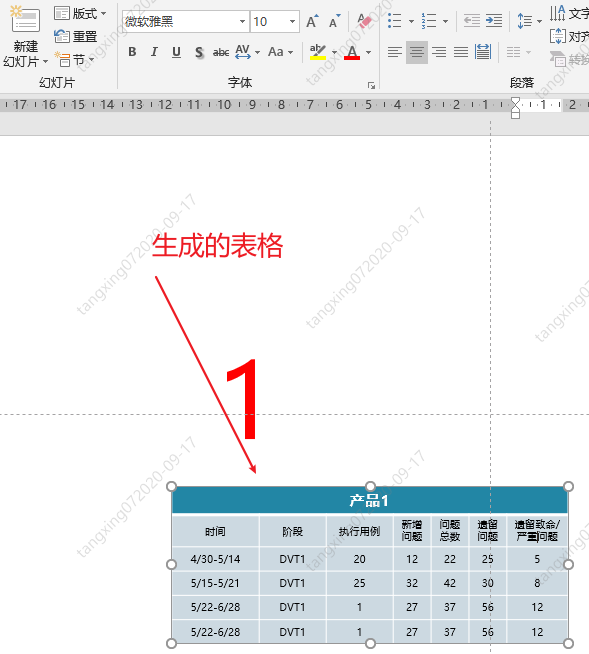Justify text alignment
Screen dimensions: 589x654
pos(461,52)
